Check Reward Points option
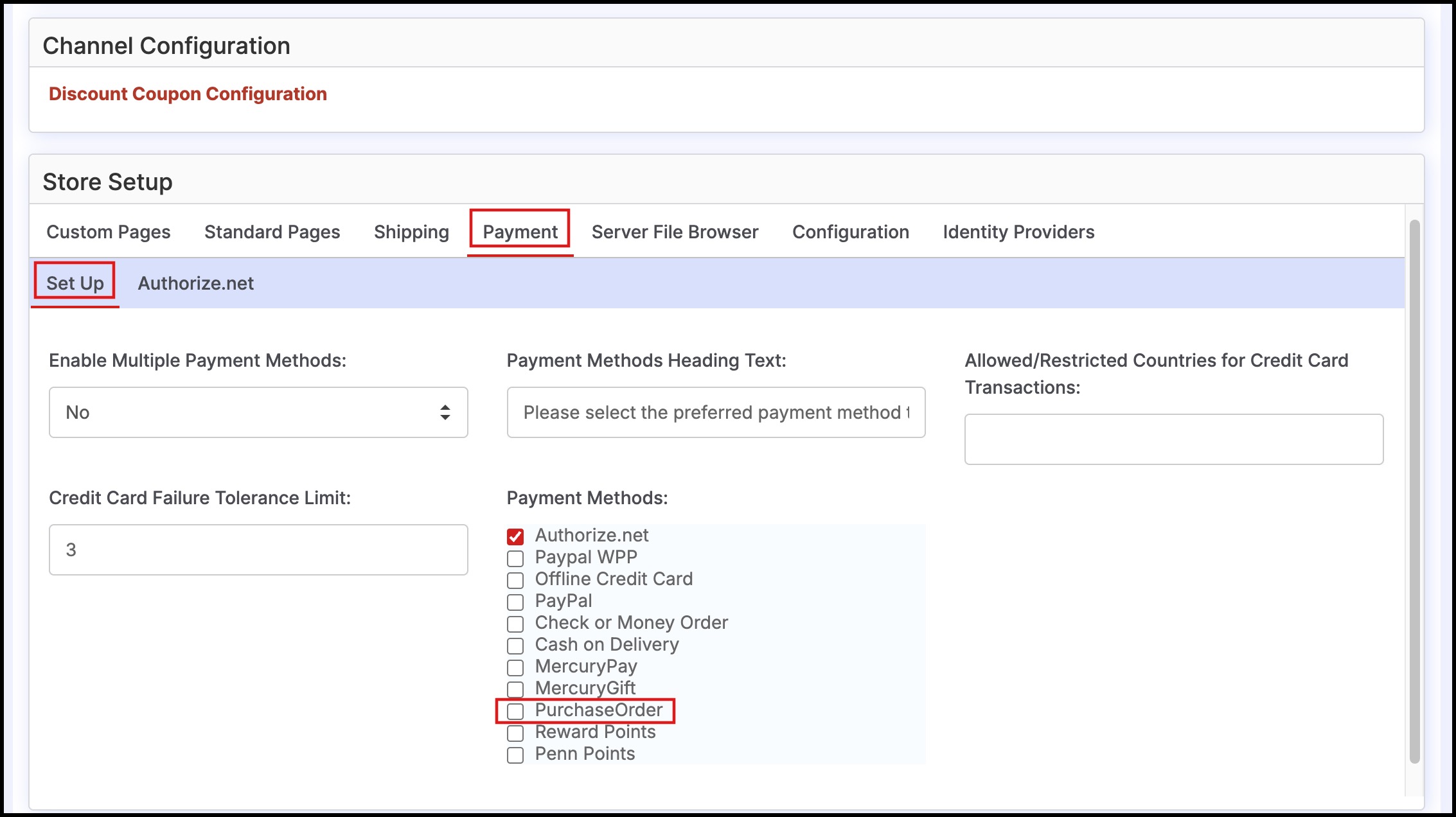Viewport: 1456px width, 817px height. click(x=515, y=733)
